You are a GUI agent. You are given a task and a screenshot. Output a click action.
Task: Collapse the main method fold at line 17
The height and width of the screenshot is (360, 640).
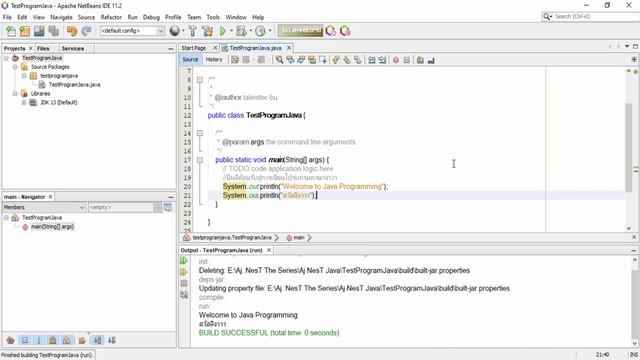(200, 160)
